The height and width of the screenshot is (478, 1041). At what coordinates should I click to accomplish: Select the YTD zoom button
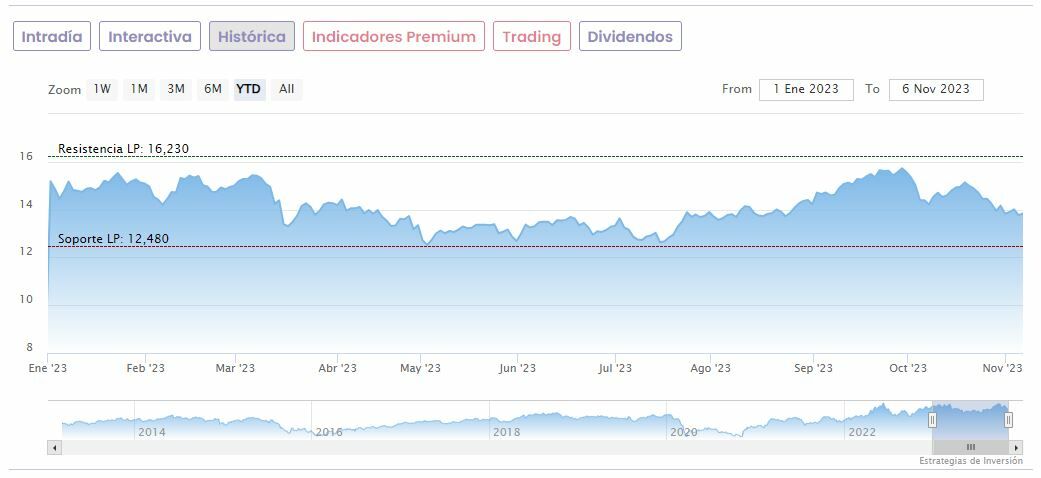249,89
